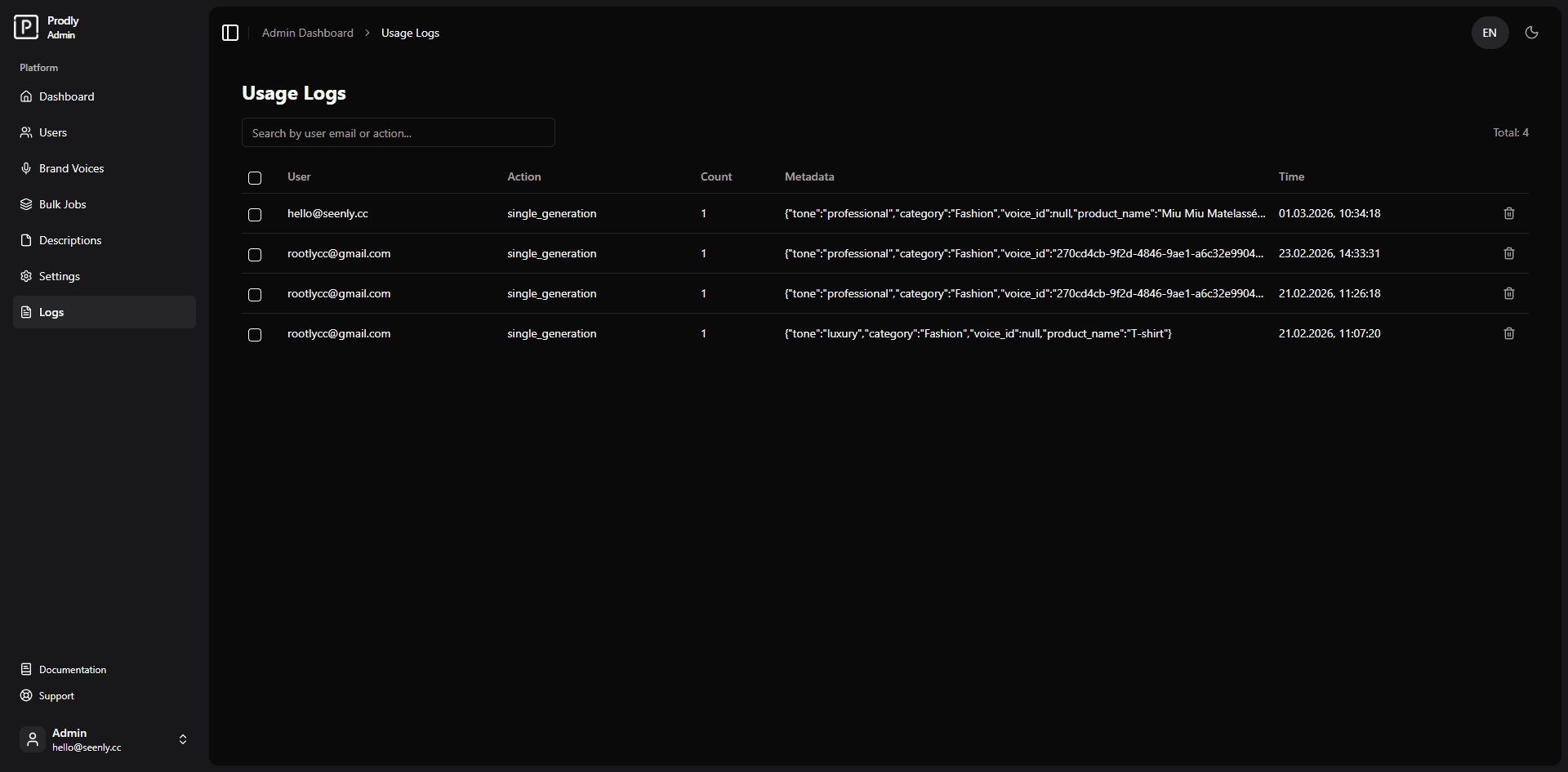Open the Descriptions page
Viewport: 1568px width, 772px height.
[x=69, y=239]
